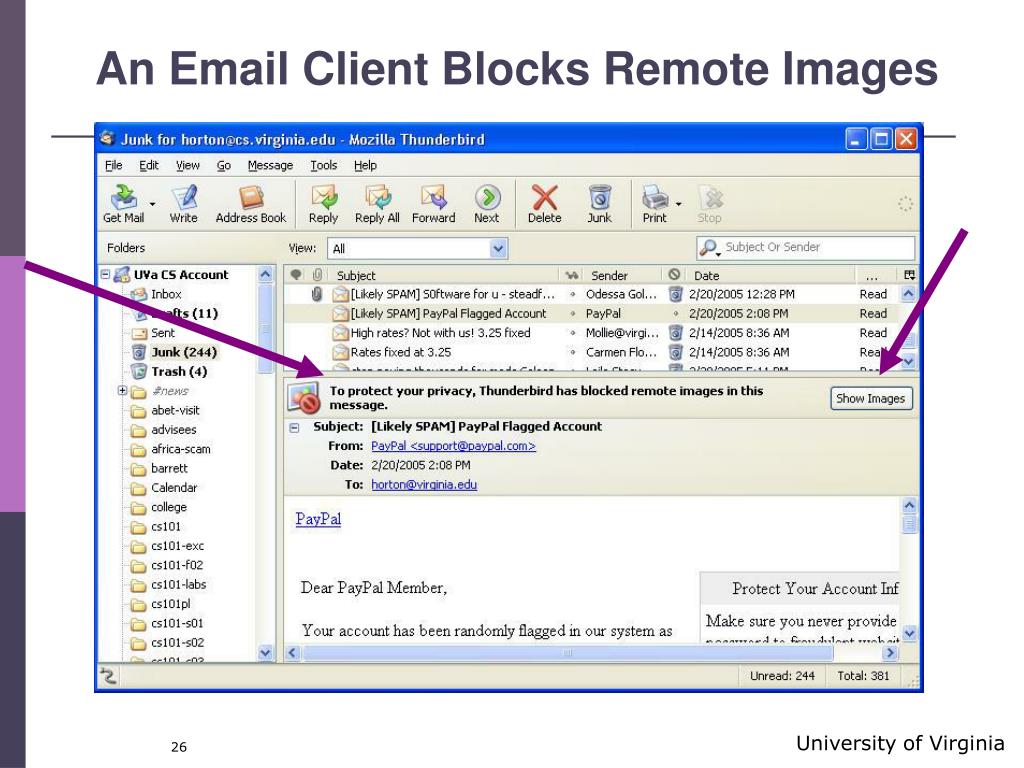Sort messages by Date column
Viewport: 1024px width, 768px height.
771,275
